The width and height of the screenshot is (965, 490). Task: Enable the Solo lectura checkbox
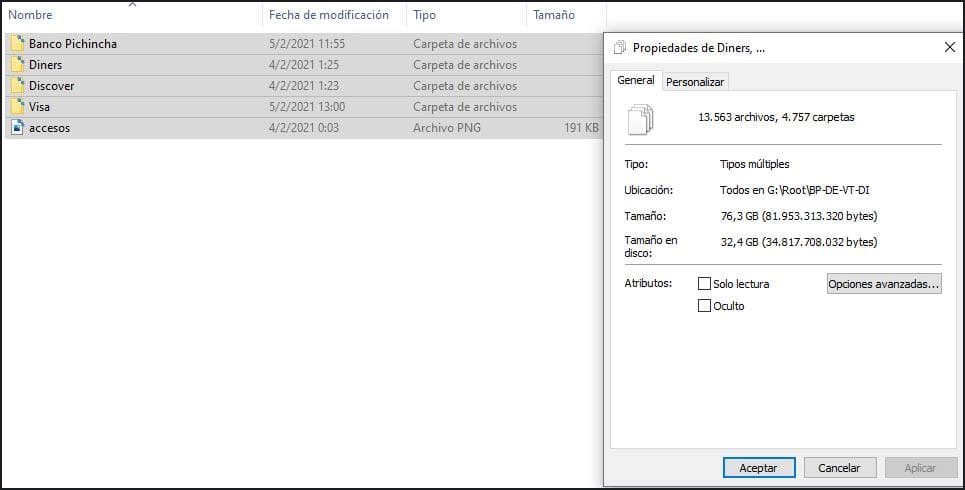click(705, 284)
